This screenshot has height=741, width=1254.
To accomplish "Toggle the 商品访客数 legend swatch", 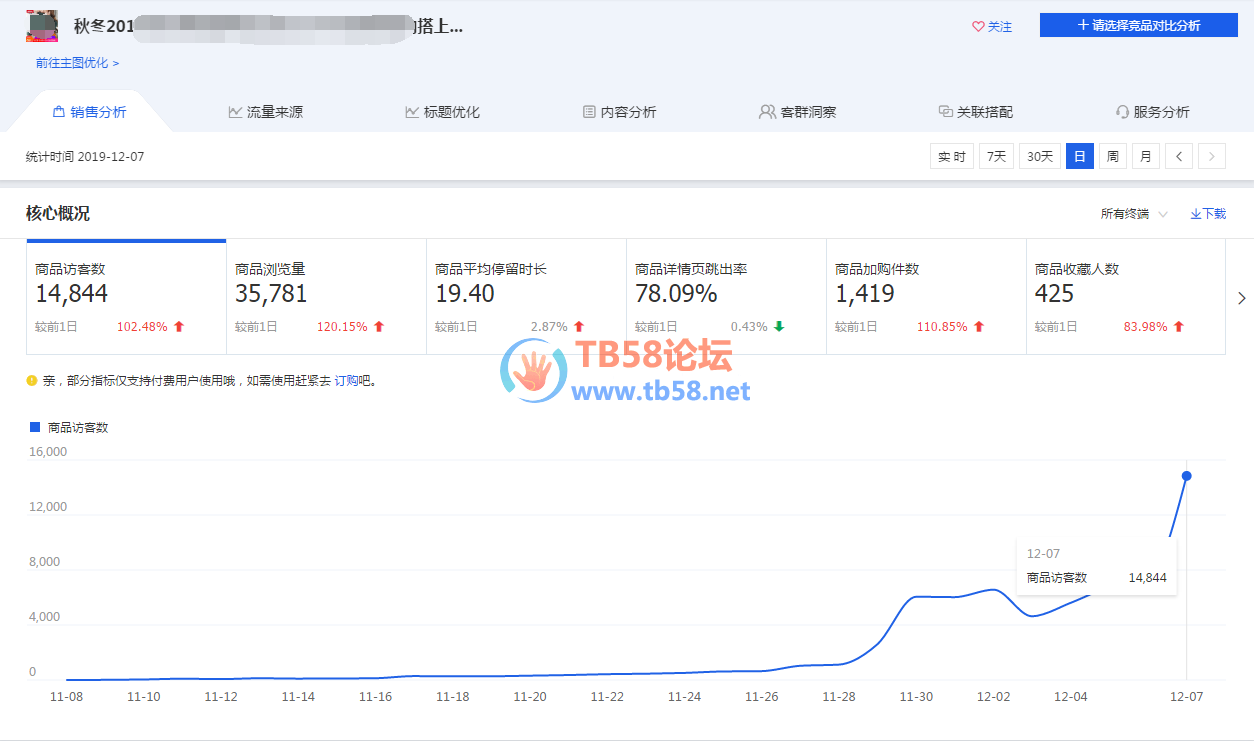I will point(35,427).
